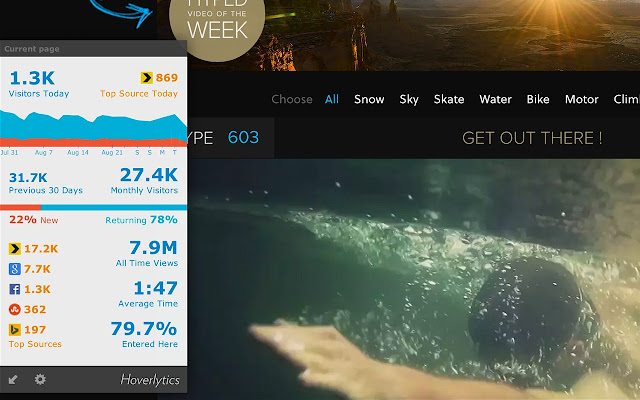The height and width of the screenshot is (400, 640).
Task: Click the visitors area chart
Action: (93, 129)
